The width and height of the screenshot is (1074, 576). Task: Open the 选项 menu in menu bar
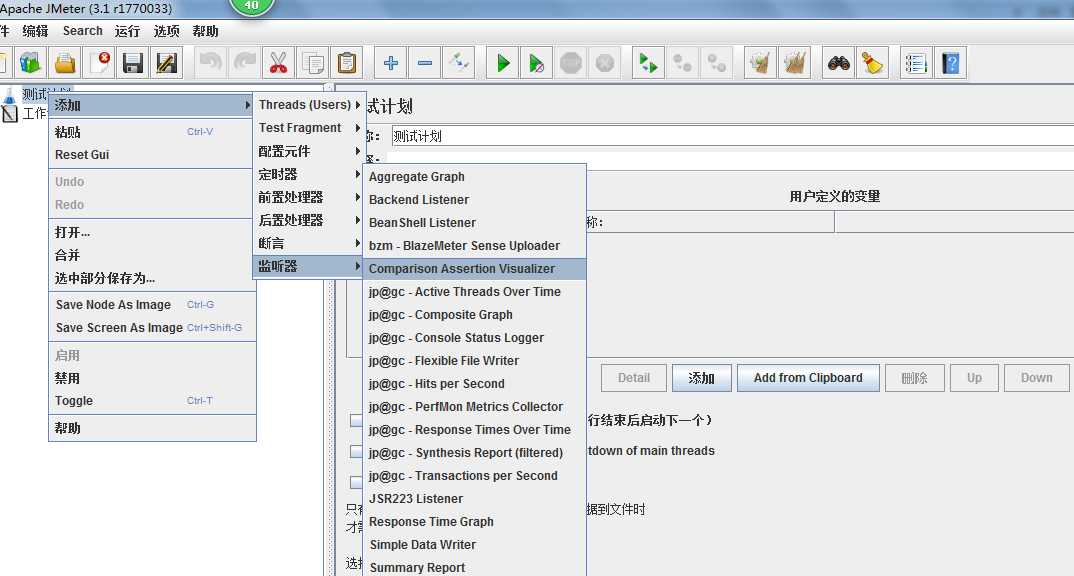click(166, 31)
